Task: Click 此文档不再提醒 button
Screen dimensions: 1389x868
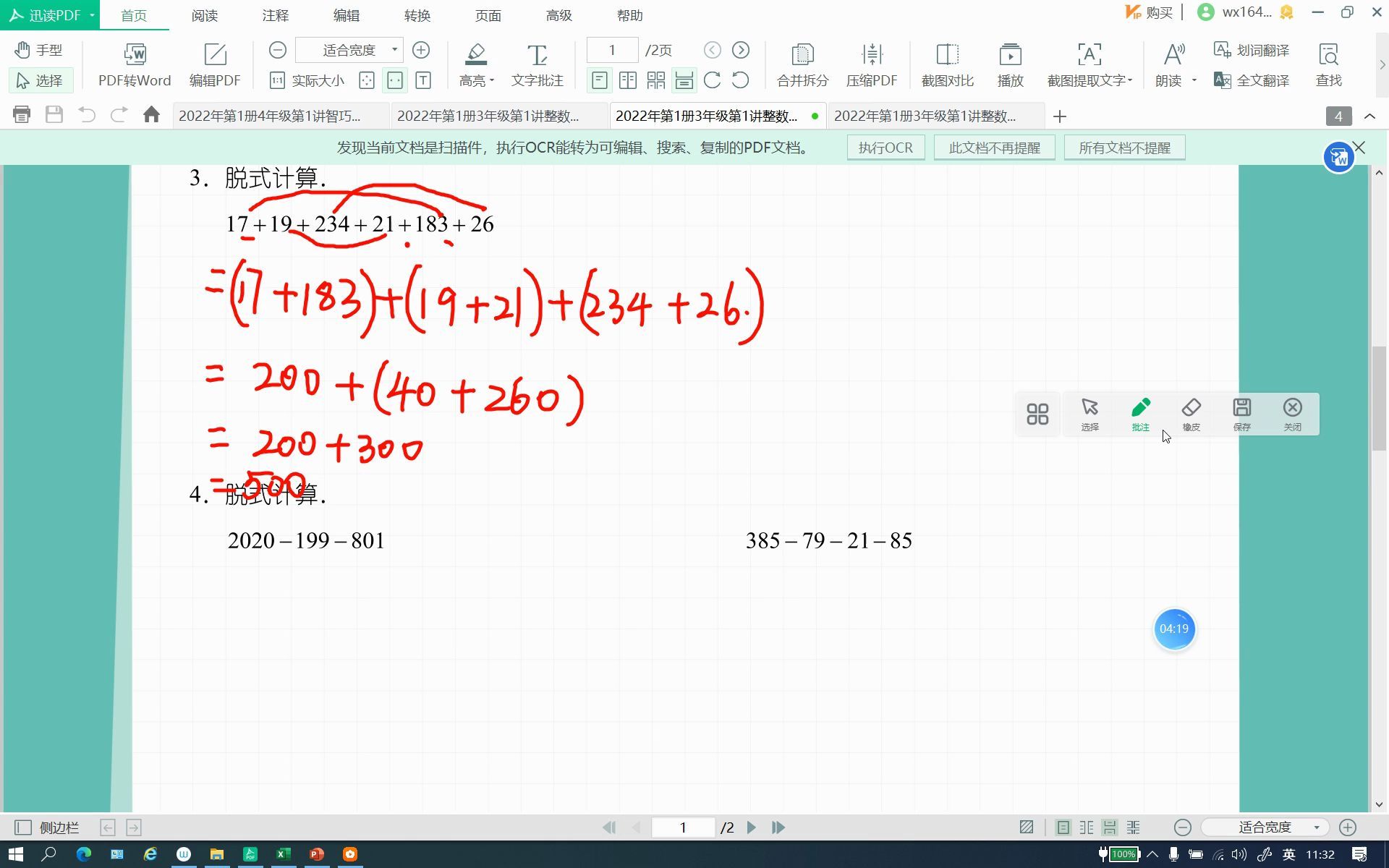Action: click(x=994, y=148)
